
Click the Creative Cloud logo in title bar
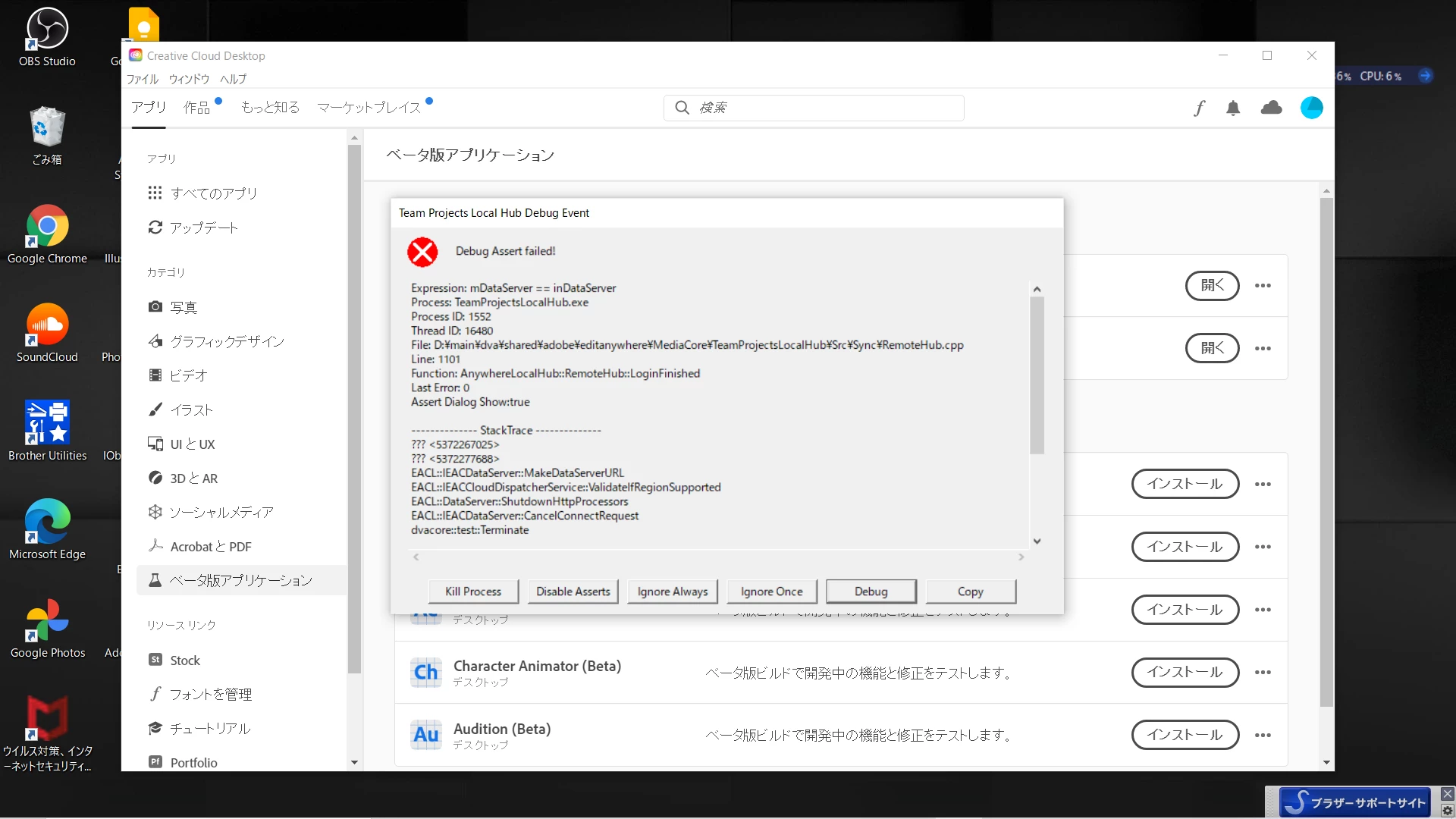pyautogui.click(x=136, y=55)
